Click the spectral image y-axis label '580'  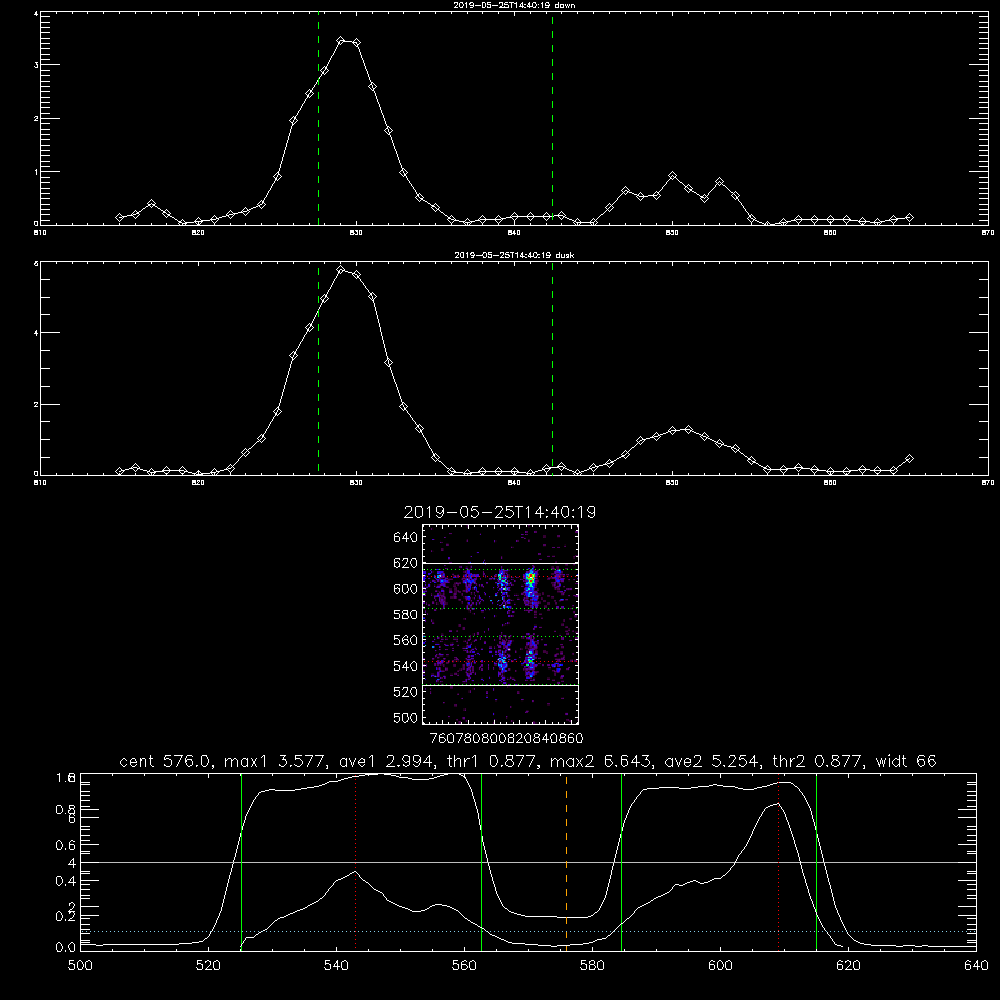[406, 615]
